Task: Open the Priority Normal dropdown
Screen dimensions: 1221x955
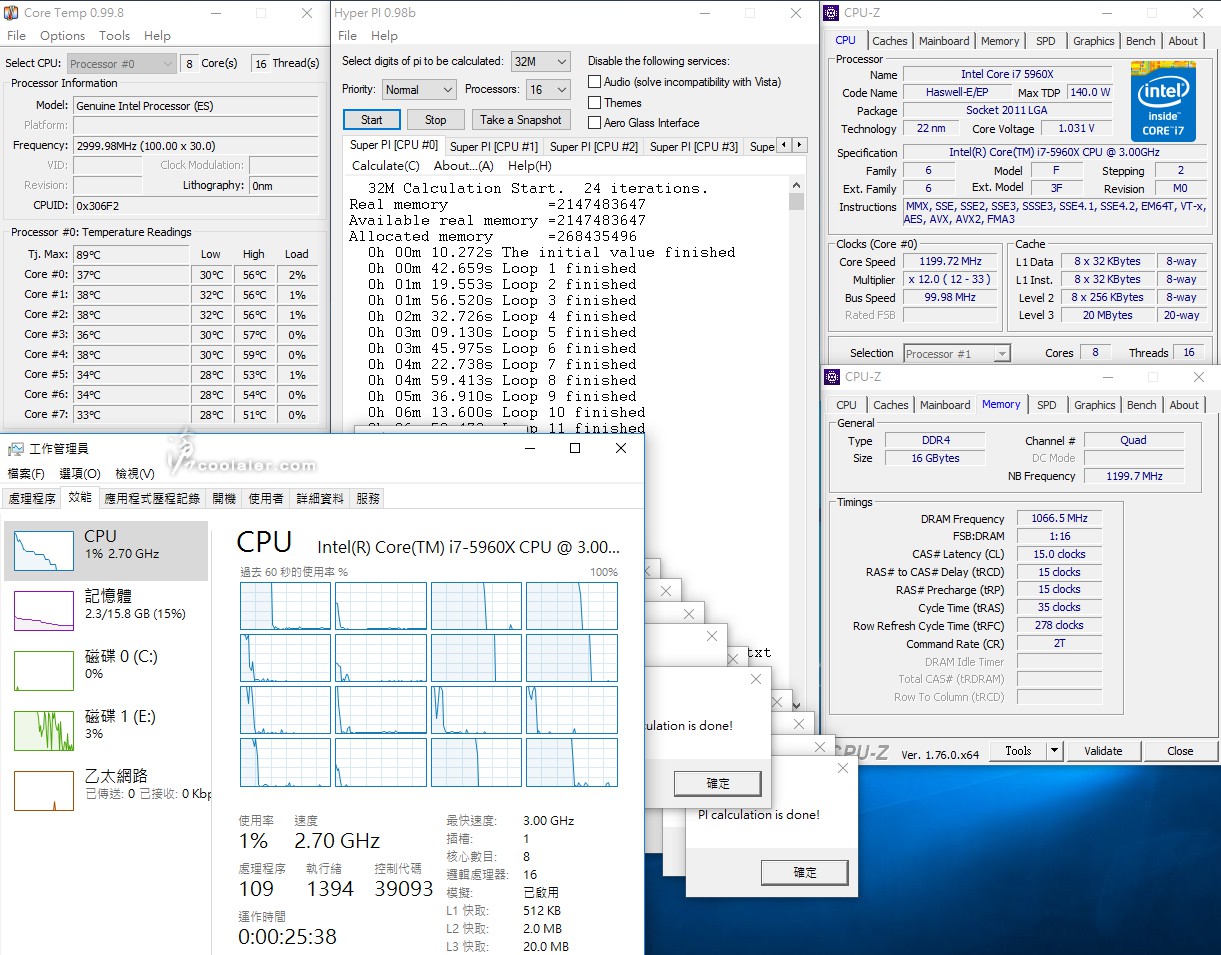Action: 419,89
